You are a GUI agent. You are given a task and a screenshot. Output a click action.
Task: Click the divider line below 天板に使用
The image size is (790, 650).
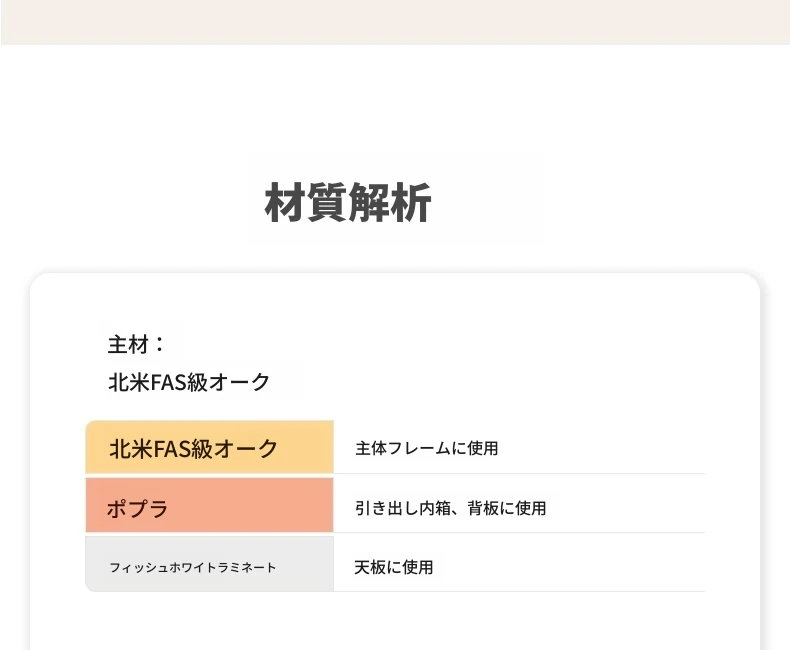519,592
